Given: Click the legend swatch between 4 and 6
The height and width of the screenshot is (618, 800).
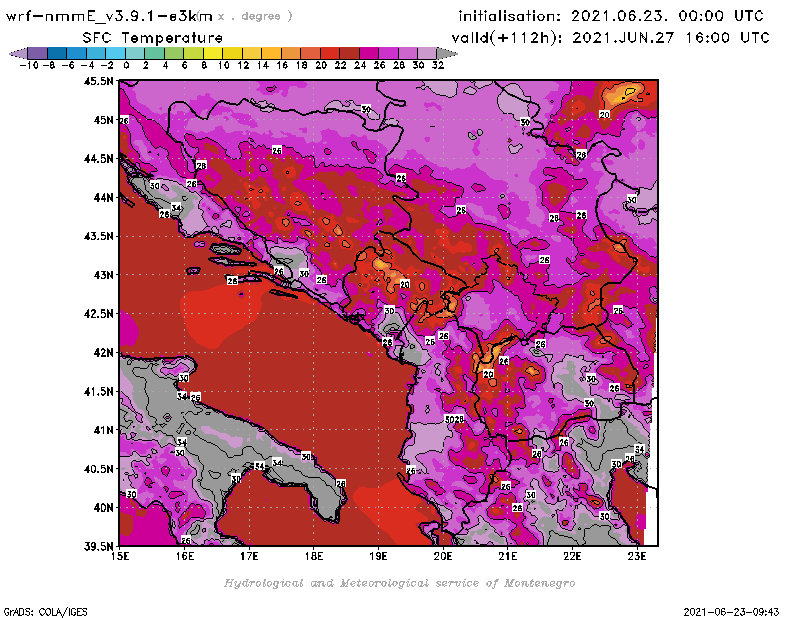Looking at the screenshot, I should [174, 53].
